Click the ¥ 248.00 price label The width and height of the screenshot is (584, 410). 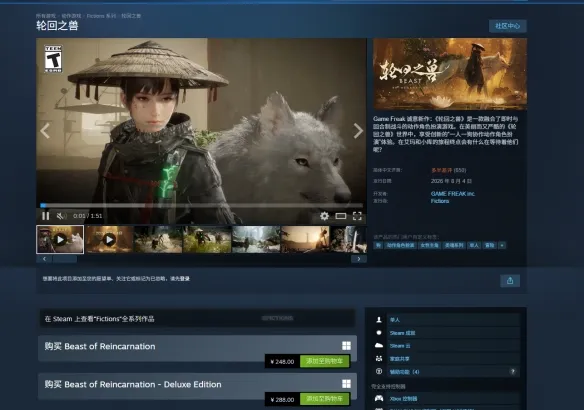click(282, 362)
